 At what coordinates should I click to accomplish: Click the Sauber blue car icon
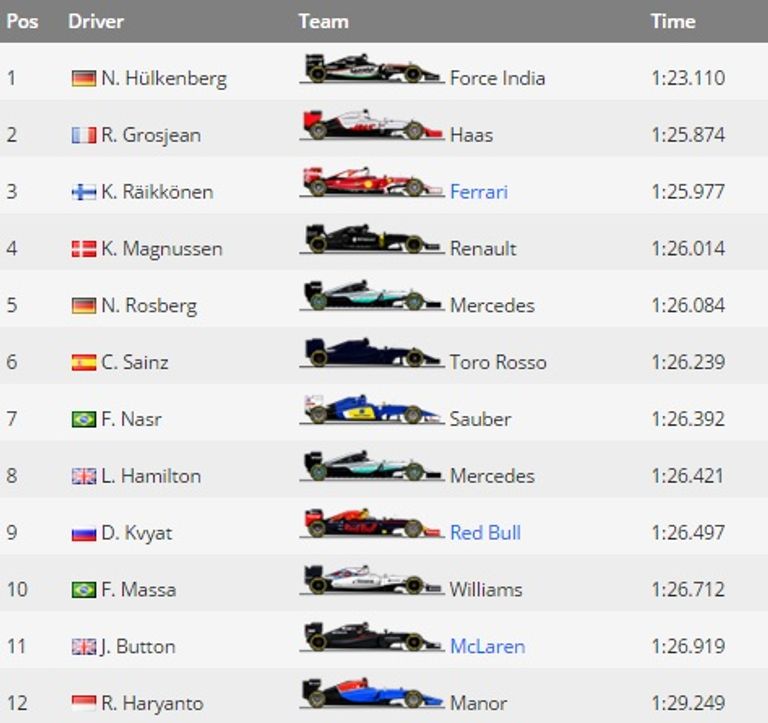tap(371, 411)
